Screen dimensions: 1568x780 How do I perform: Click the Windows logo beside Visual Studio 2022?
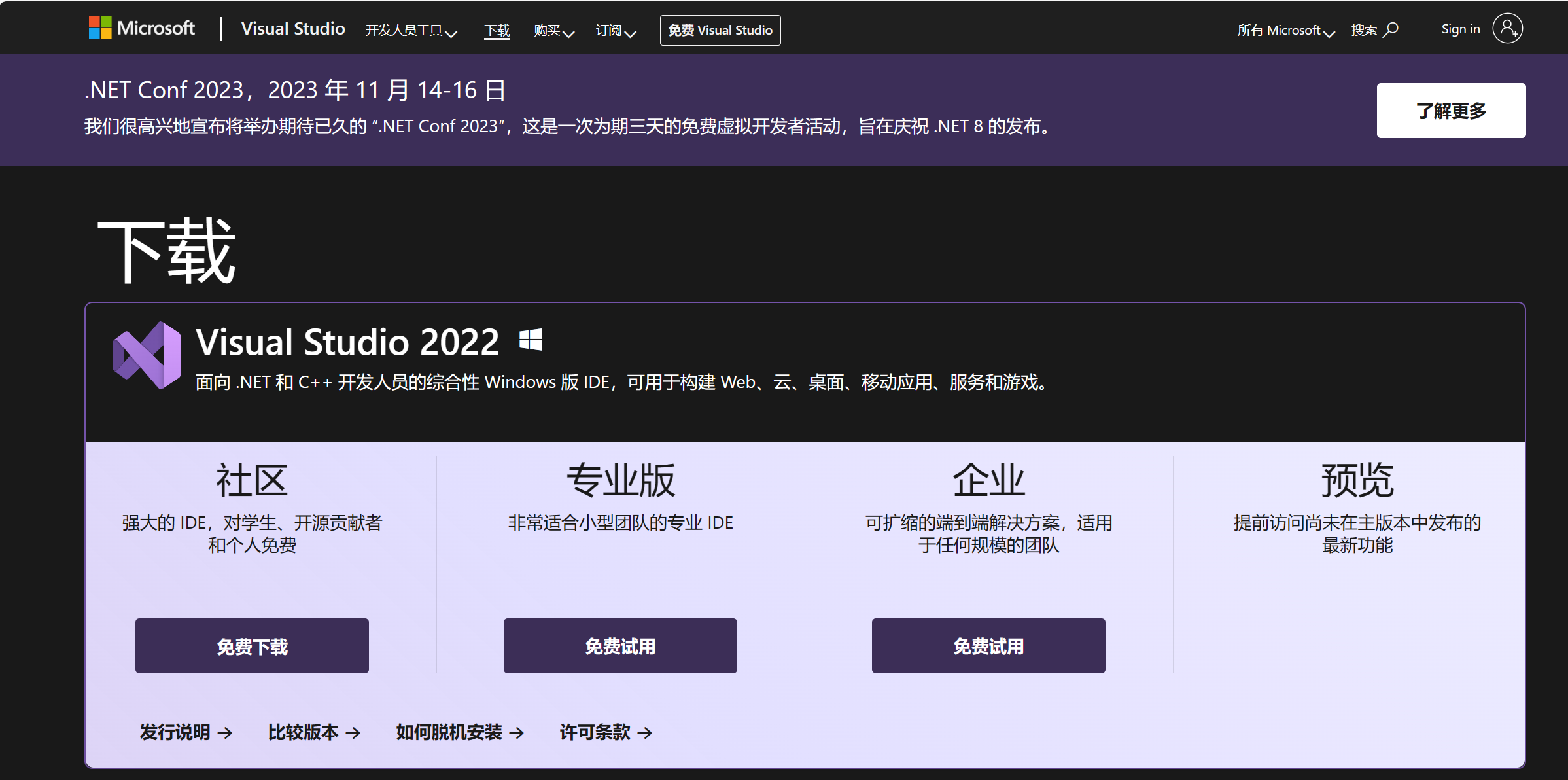(x=531, y=340)
